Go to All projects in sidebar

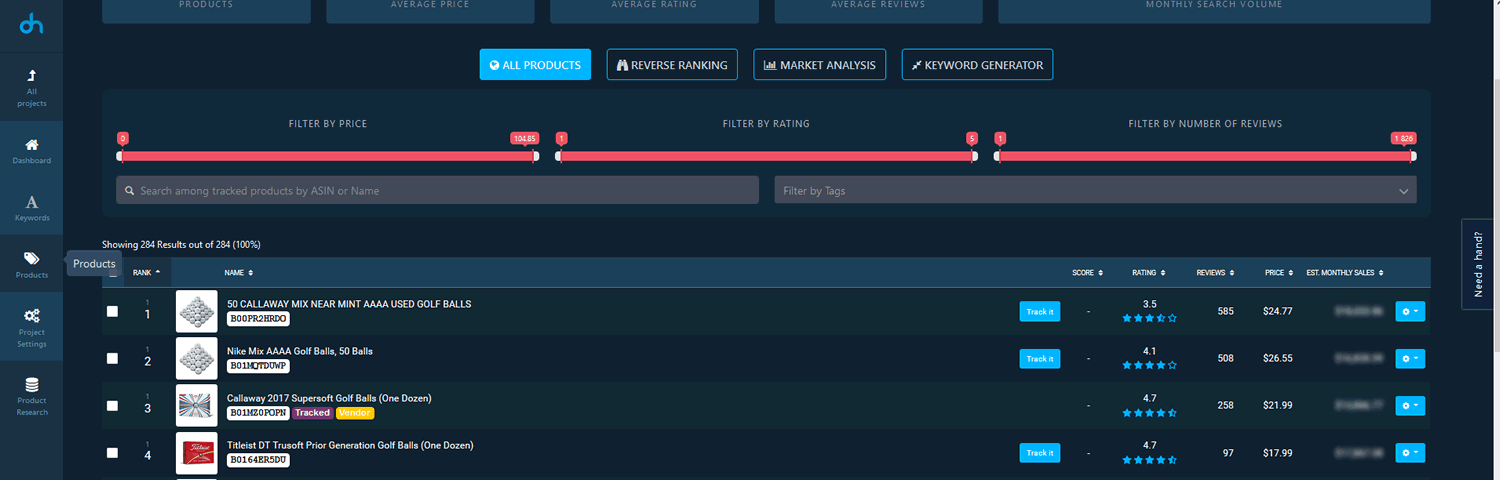(x=32, y=89)
